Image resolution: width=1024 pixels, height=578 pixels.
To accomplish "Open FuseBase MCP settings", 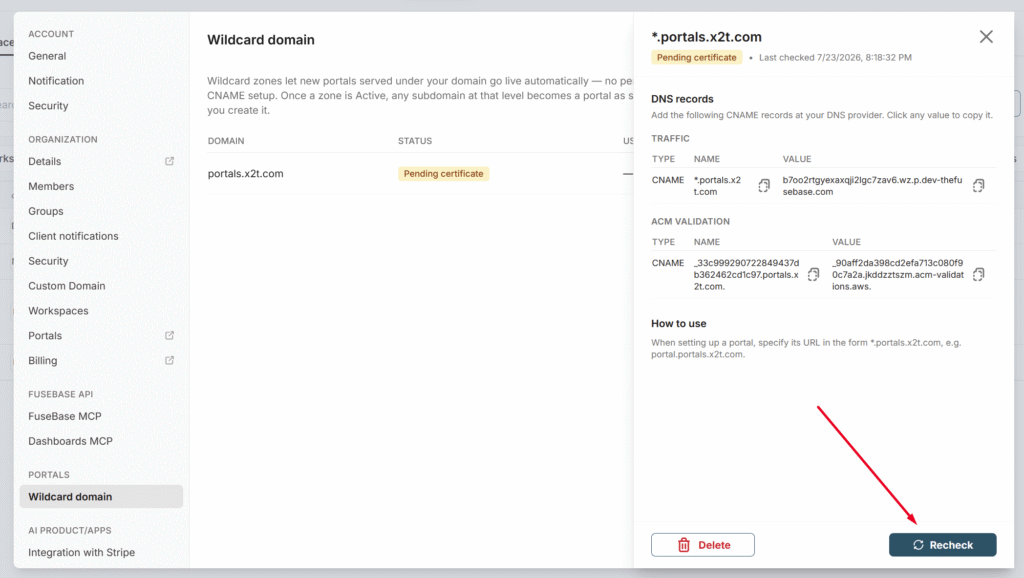I will [x=65, y=416].
